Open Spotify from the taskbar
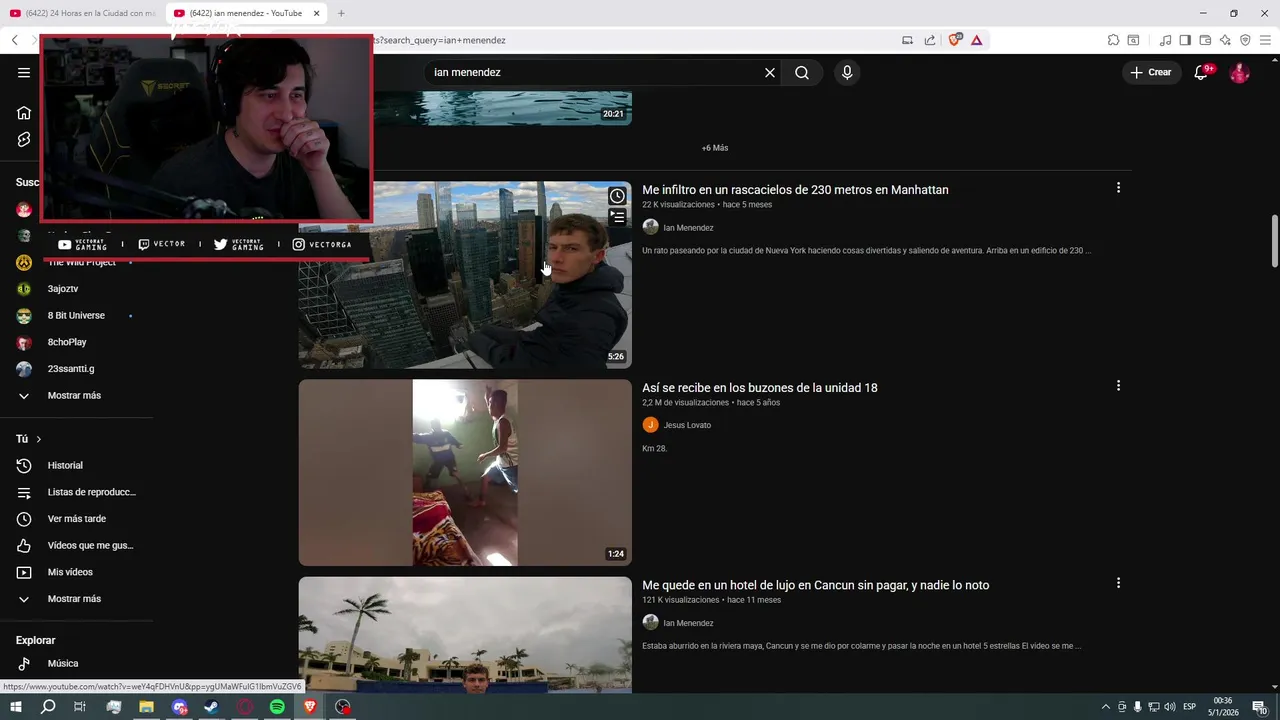The height and width of the screenshot is (720, 1280). 277,707
